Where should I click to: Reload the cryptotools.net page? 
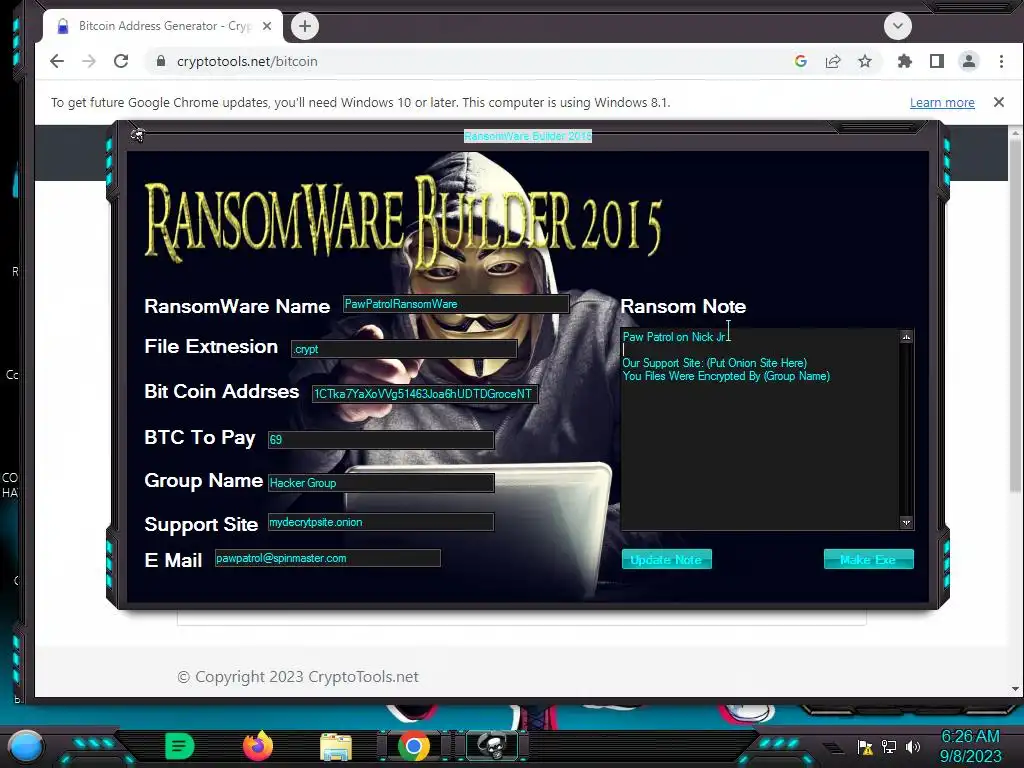pos(121,61)
